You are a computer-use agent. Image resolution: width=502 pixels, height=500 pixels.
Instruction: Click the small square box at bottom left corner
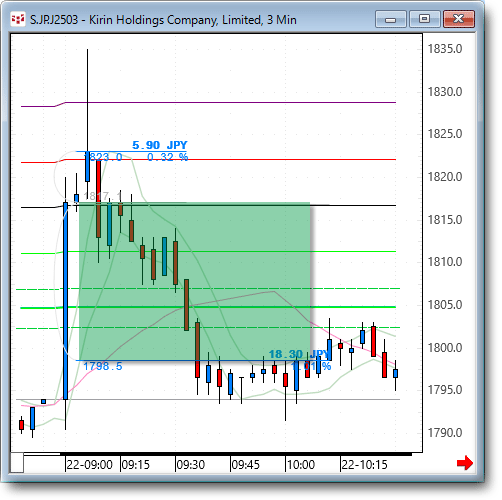pyautogui.click(x=17, y=463)
